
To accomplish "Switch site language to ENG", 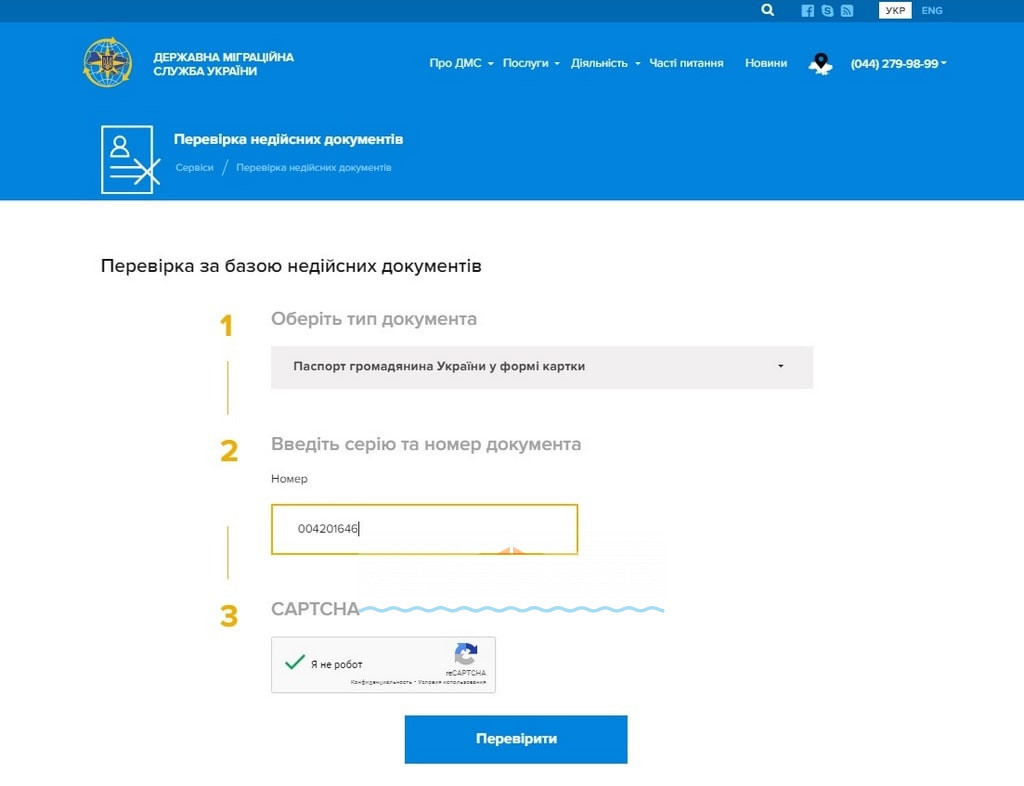I will point(932,11).
